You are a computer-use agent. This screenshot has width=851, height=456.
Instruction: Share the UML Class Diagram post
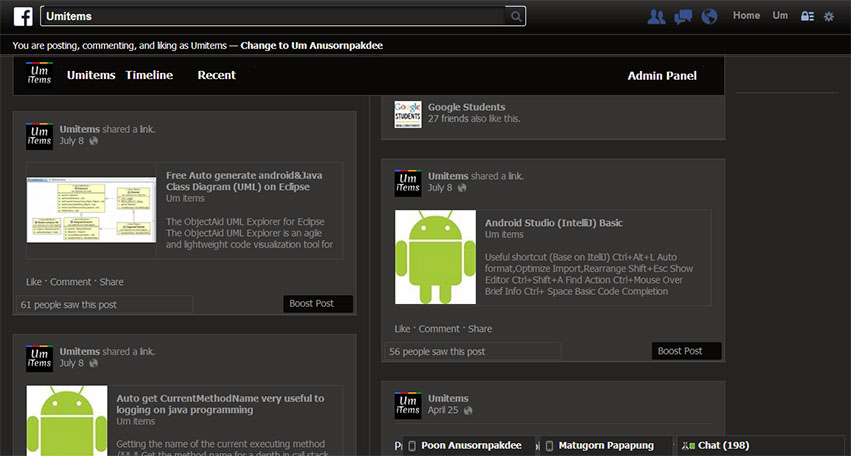click(x=111, y=282)
